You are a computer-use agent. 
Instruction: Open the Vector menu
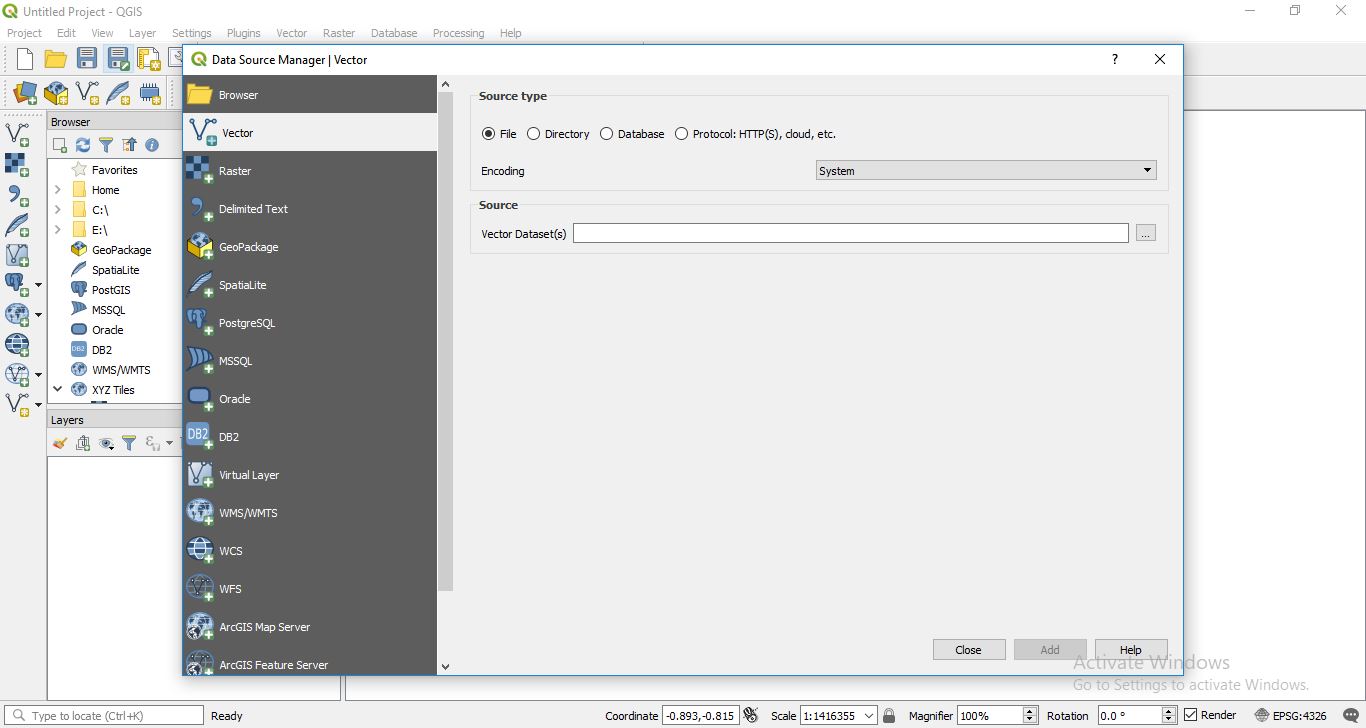click(x=291, y=33)
